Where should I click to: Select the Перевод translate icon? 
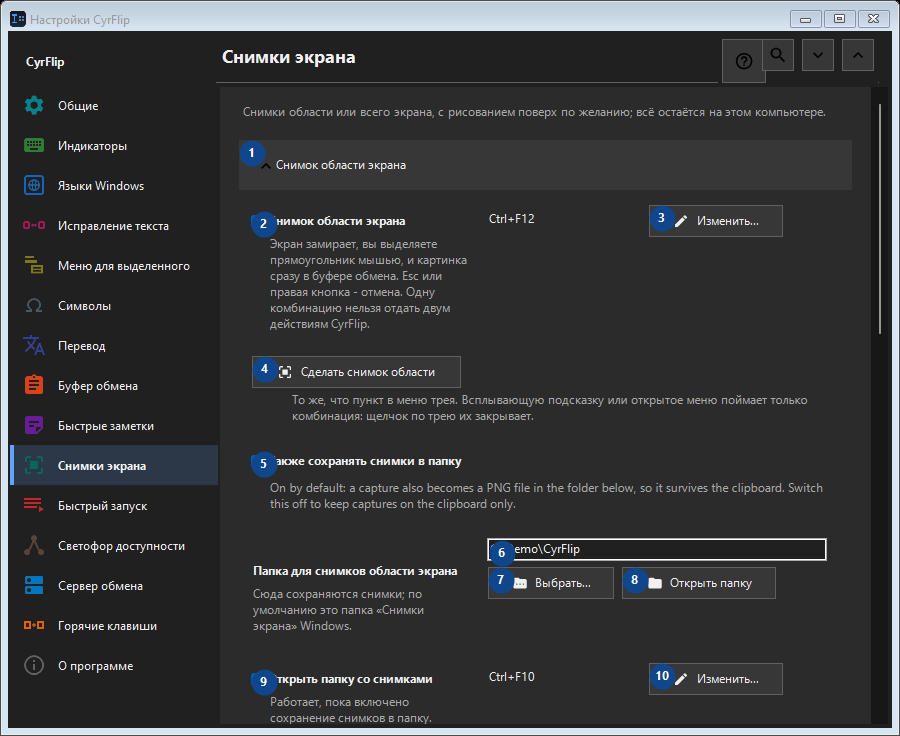34,346
